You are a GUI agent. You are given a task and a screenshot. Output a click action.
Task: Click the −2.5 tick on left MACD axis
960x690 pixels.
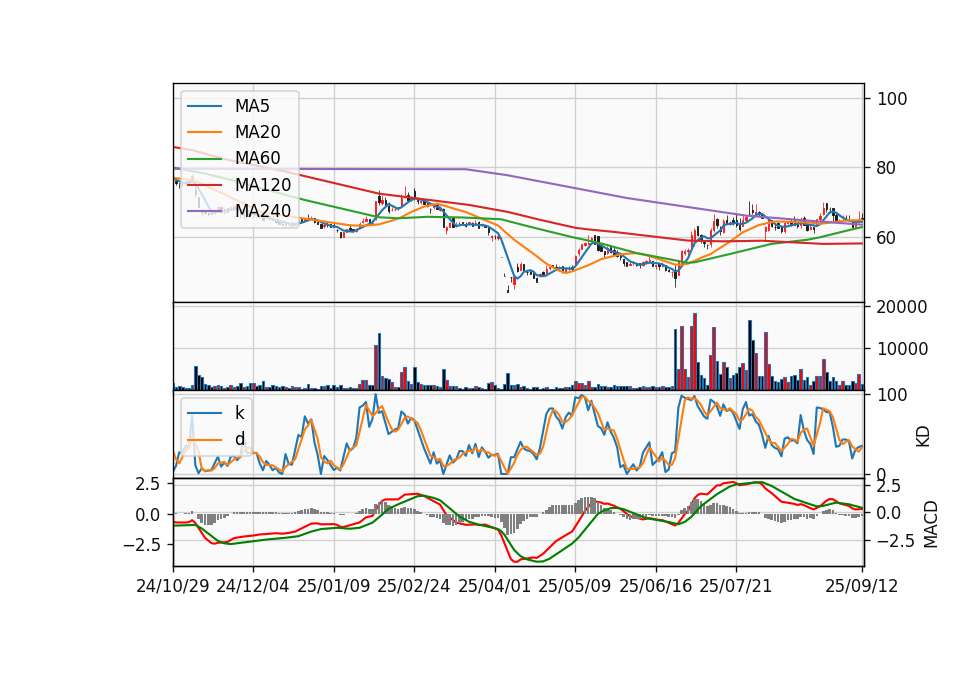point(142,544)
